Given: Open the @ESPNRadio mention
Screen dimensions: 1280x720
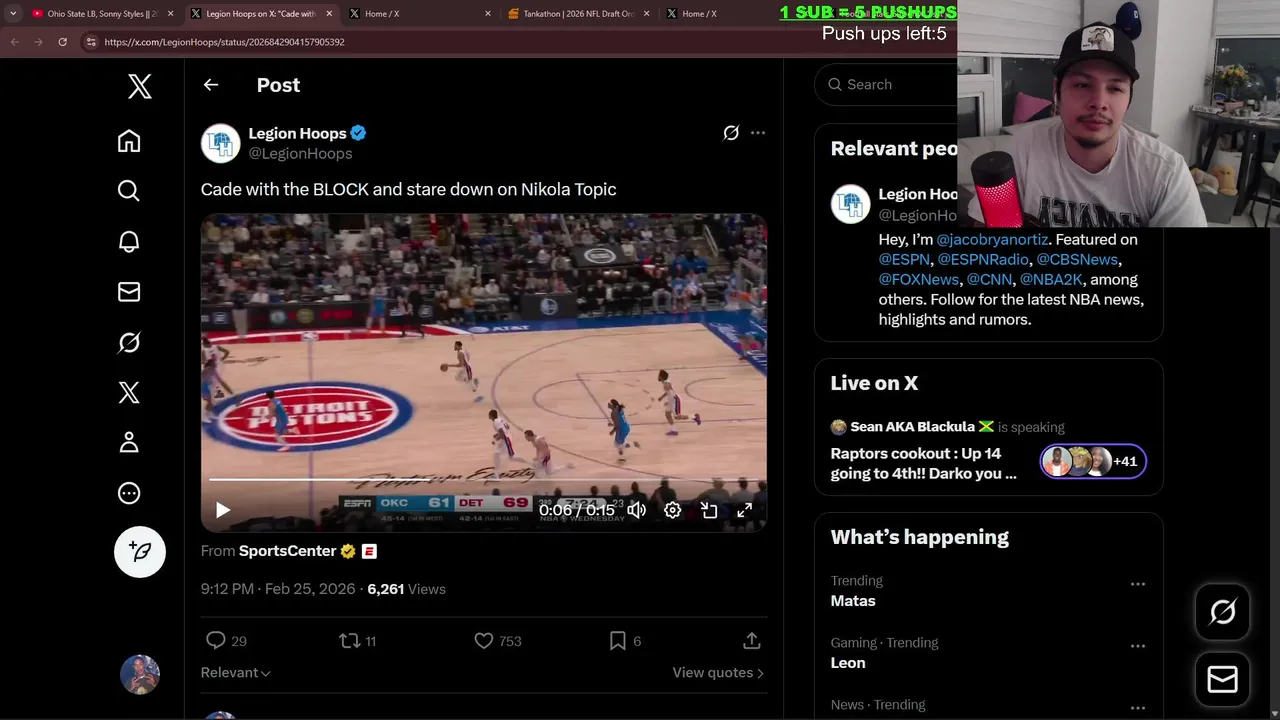Looking at the screenshot, I should [983, 260].
